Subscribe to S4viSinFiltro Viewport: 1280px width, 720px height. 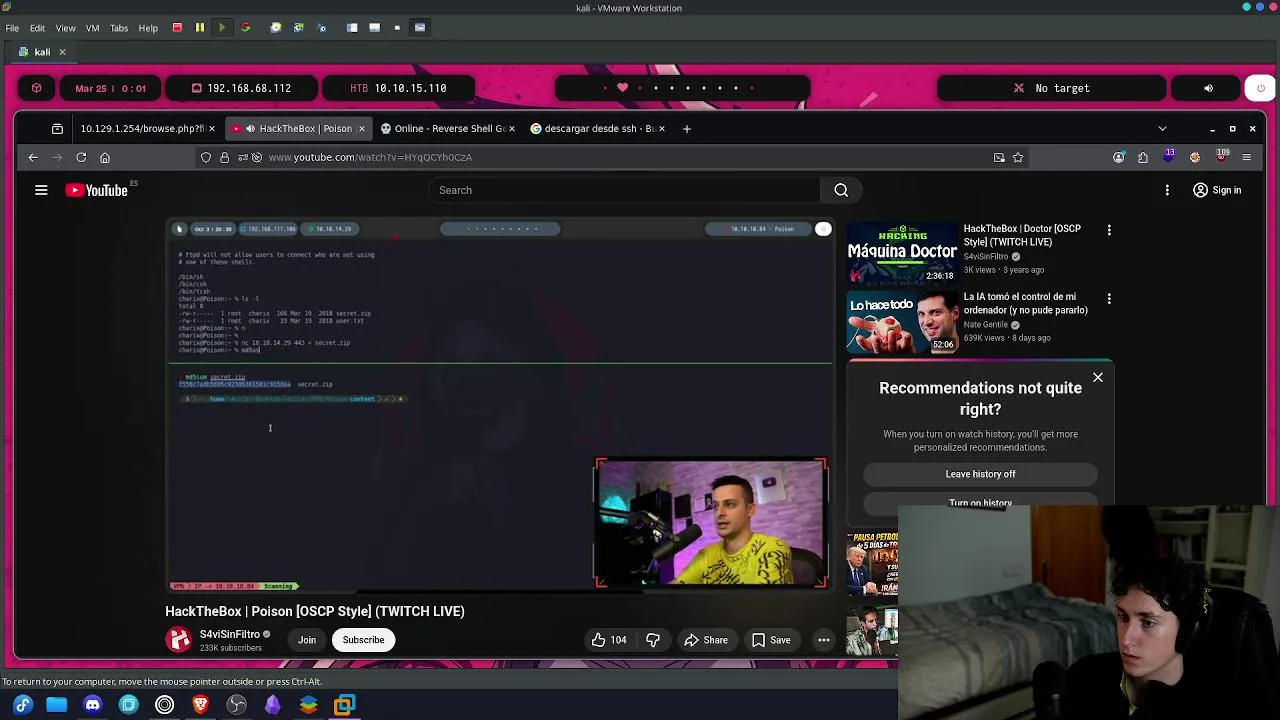[363, 640]
